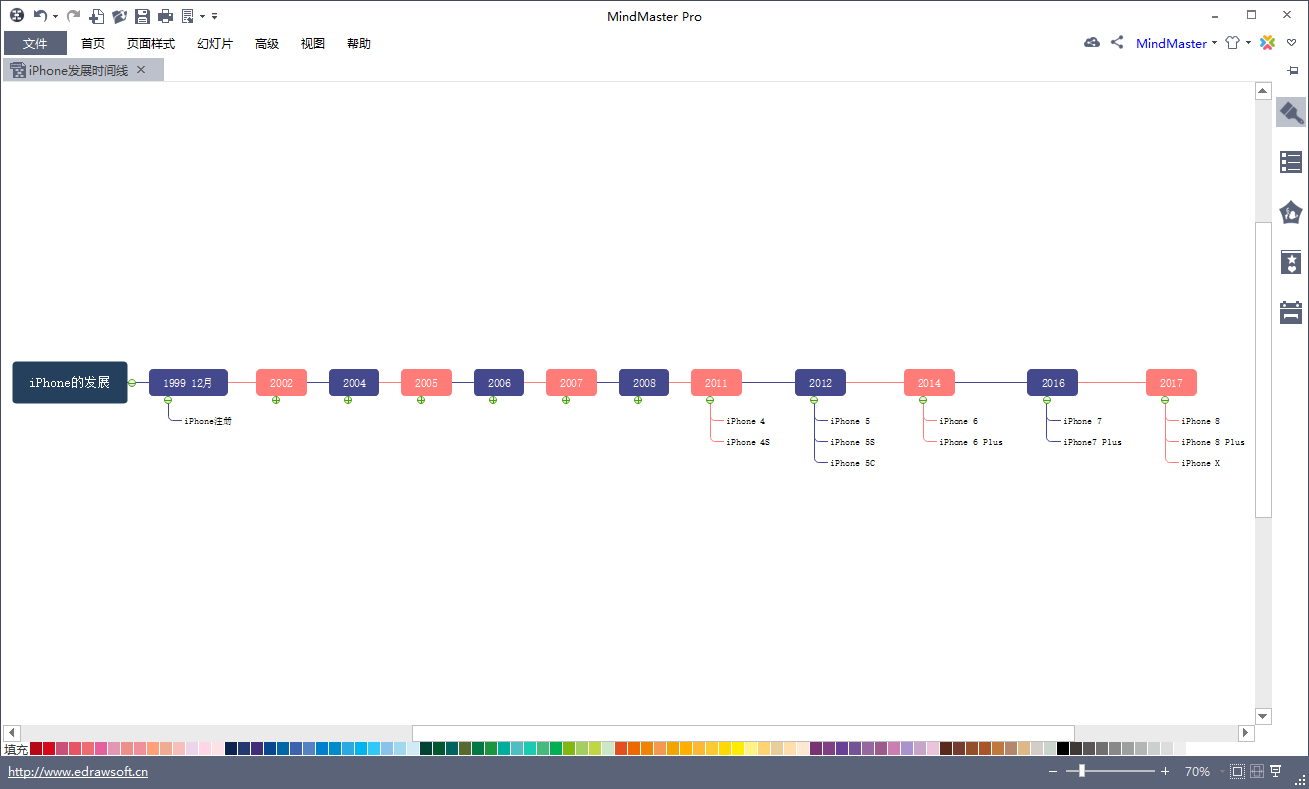Screen dimensions: 1309x789
Task: Click the redo arrow icon
Action: [x=73, y=16]
